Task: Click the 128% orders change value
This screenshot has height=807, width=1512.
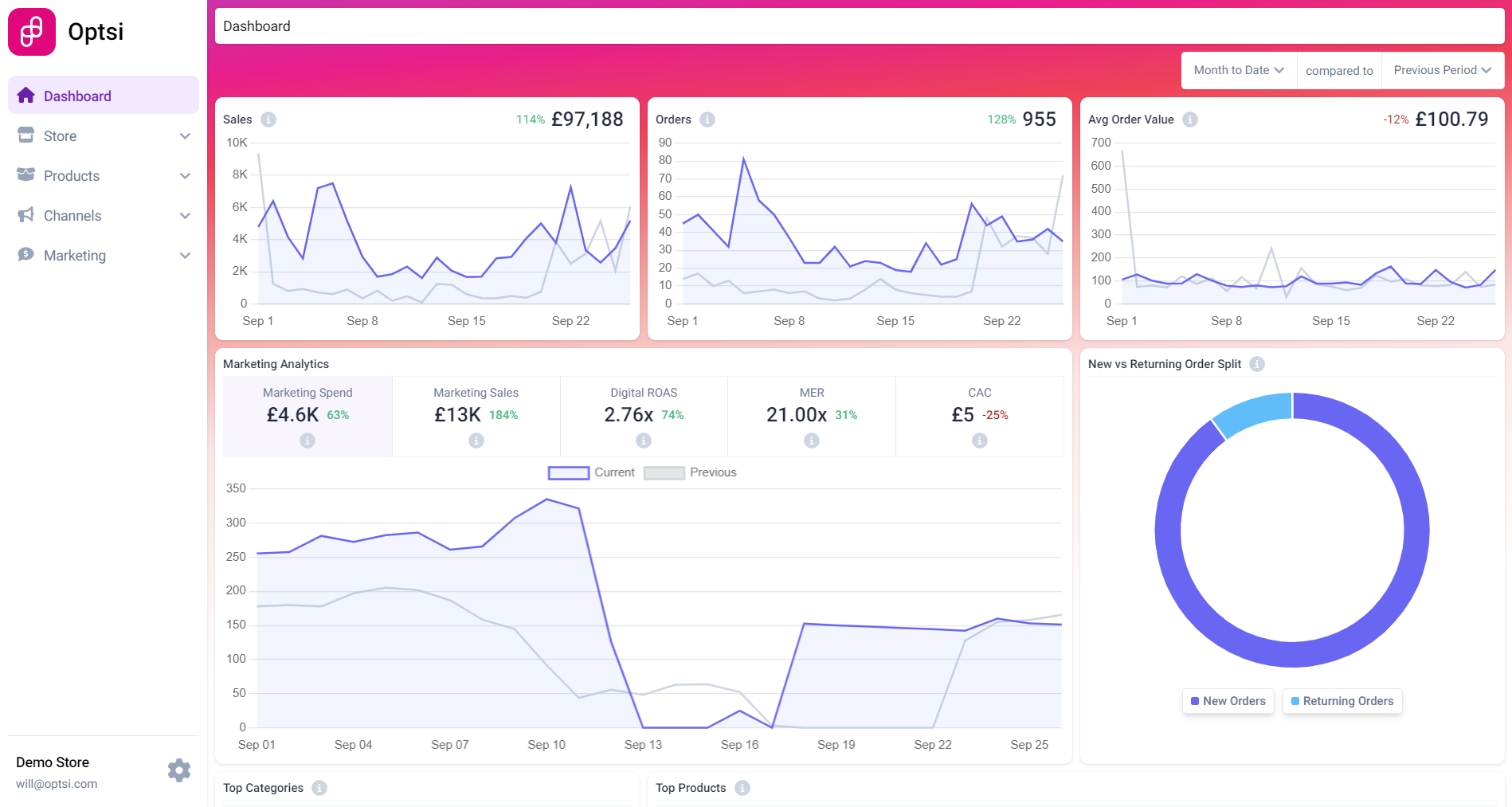Action: point(1001,119)
